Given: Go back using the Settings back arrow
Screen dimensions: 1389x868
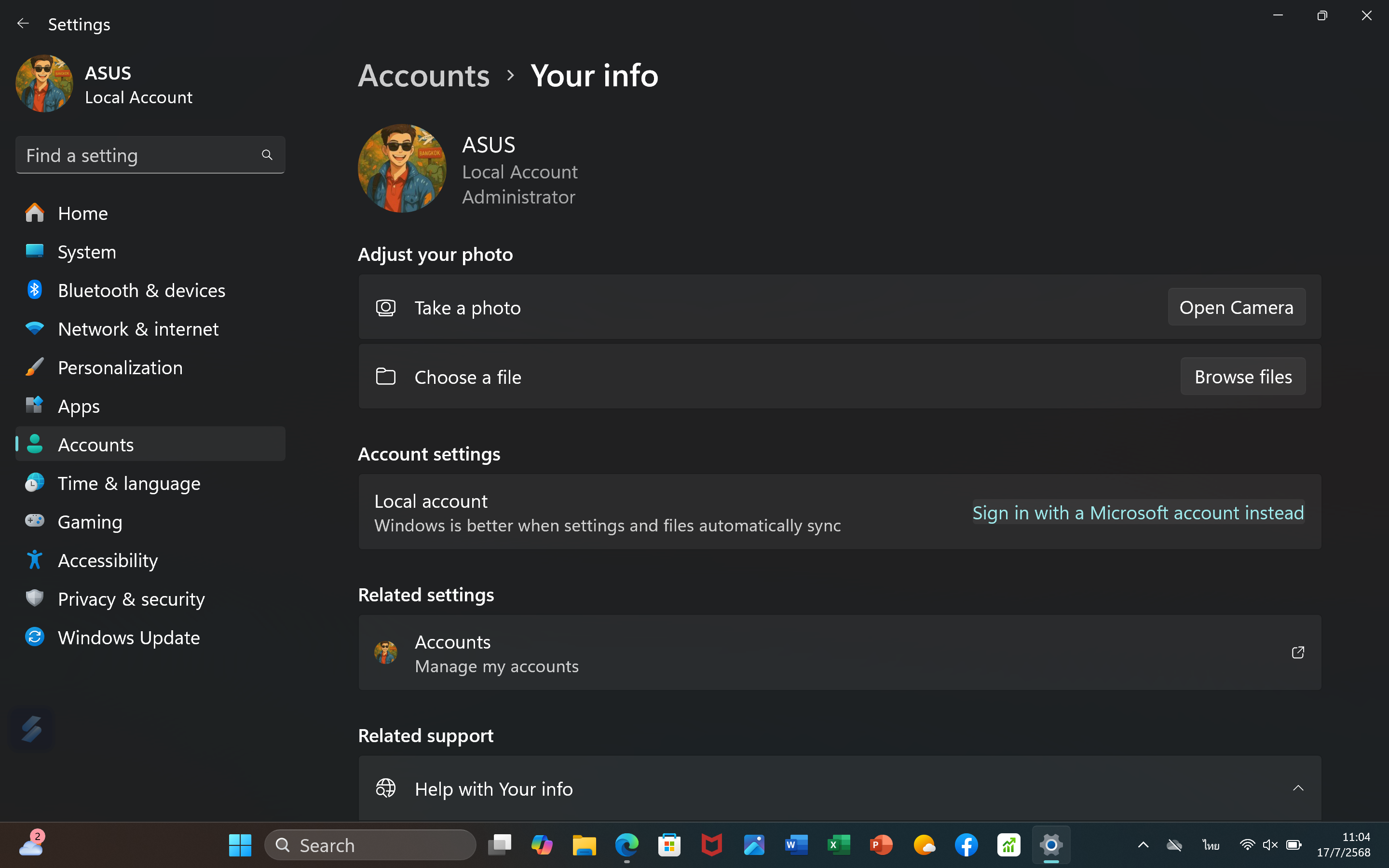Looking at the screenshot, I should [x=23, y=24].
